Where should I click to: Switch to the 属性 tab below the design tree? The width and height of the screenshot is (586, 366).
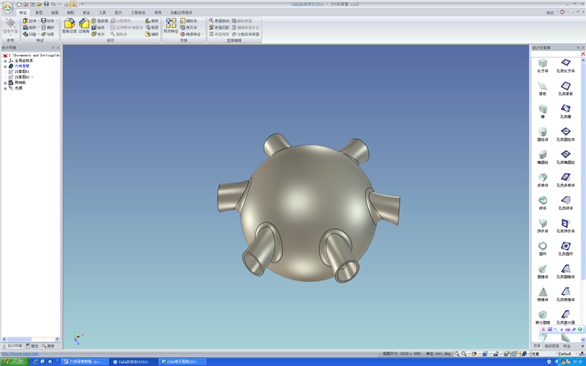point(32,346)
